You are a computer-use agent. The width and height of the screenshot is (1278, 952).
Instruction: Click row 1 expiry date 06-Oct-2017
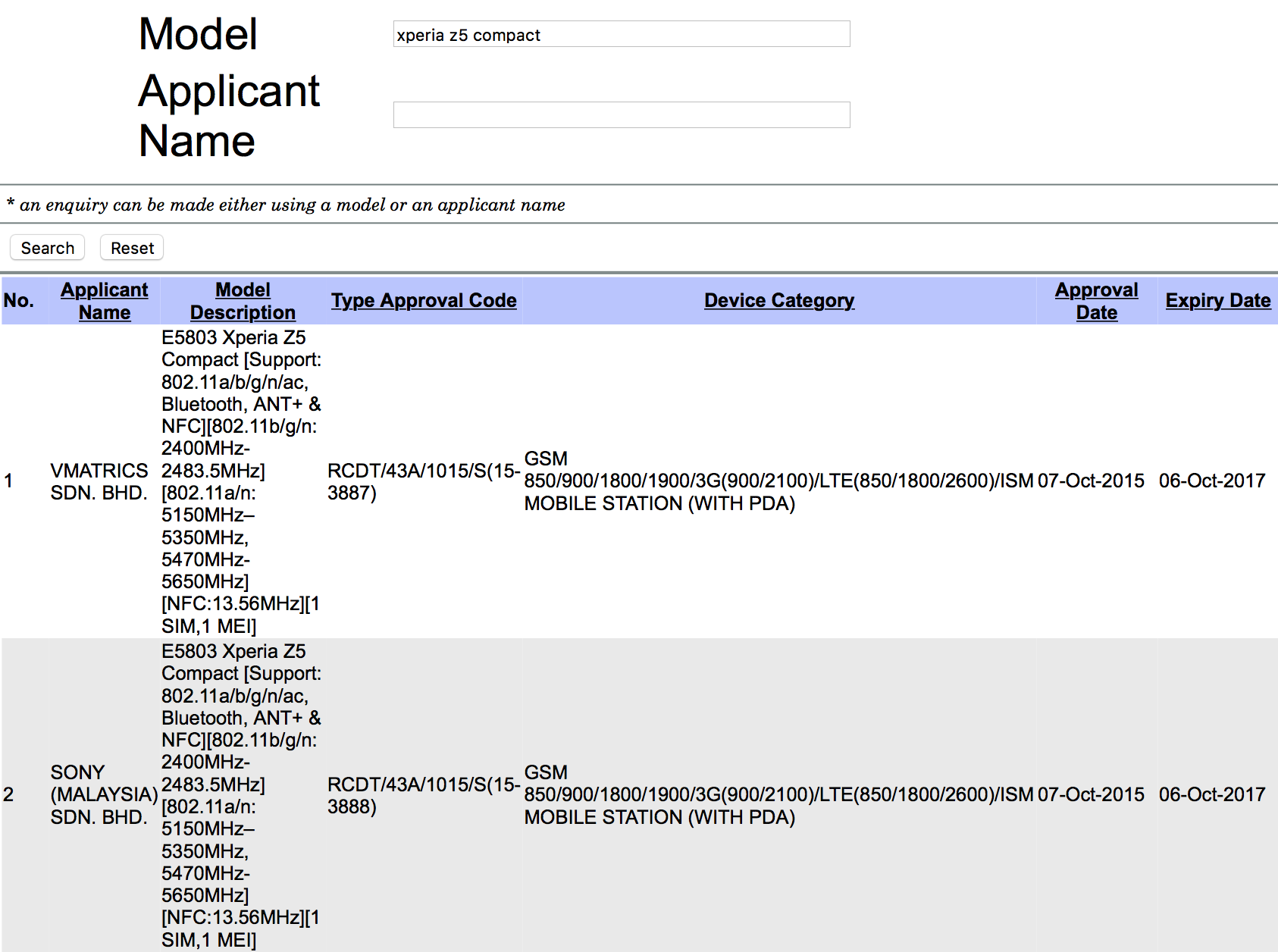(1212, 481)
